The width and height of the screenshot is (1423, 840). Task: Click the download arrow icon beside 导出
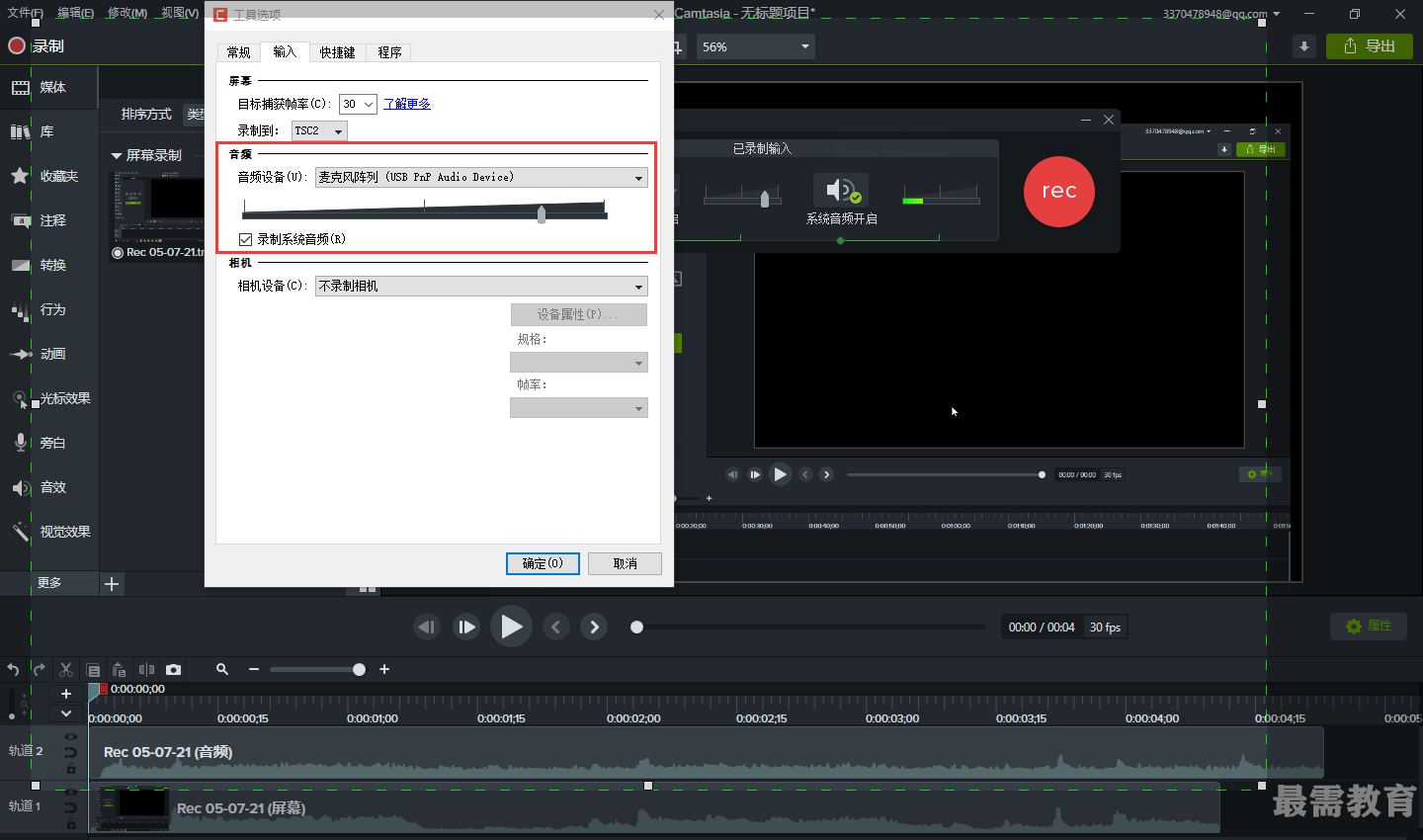pyautogui.click(x=1304, y=46)
